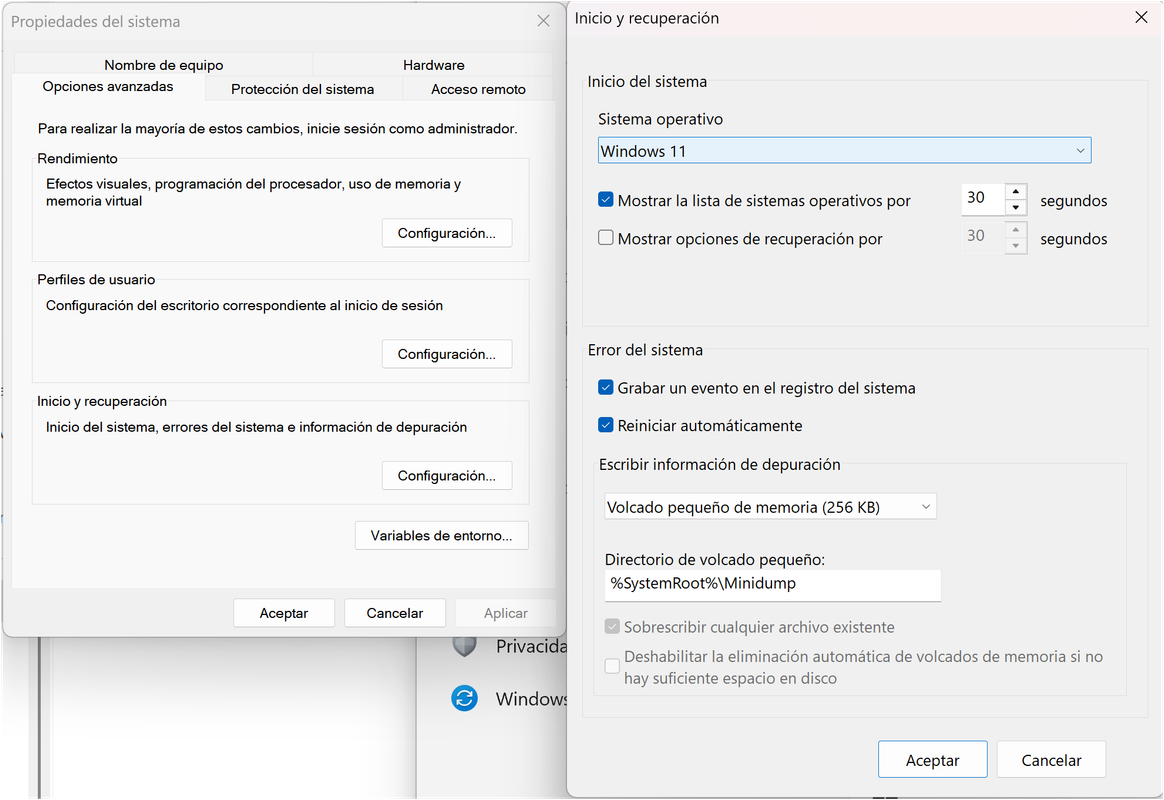Close the Propiedades del sistema dialog

543,21
